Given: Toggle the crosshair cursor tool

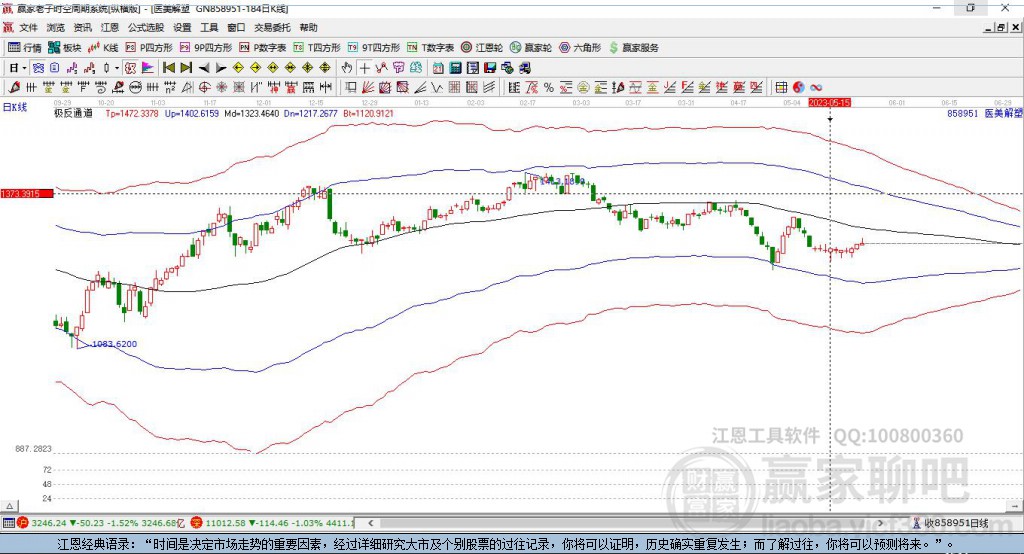Looking at the screenshot, I should pyautogui.click(x=364, y=68).
